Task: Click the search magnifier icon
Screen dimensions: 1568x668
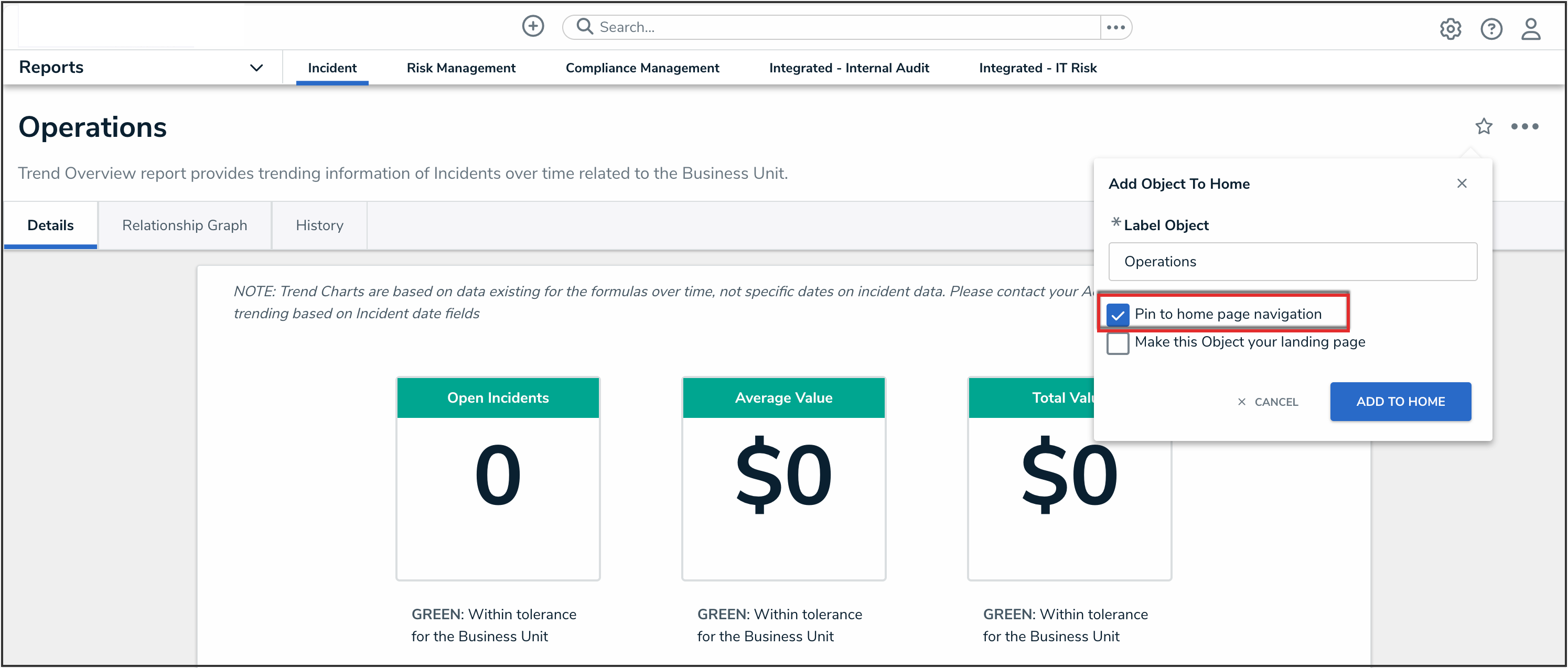Action: [584, 26]
